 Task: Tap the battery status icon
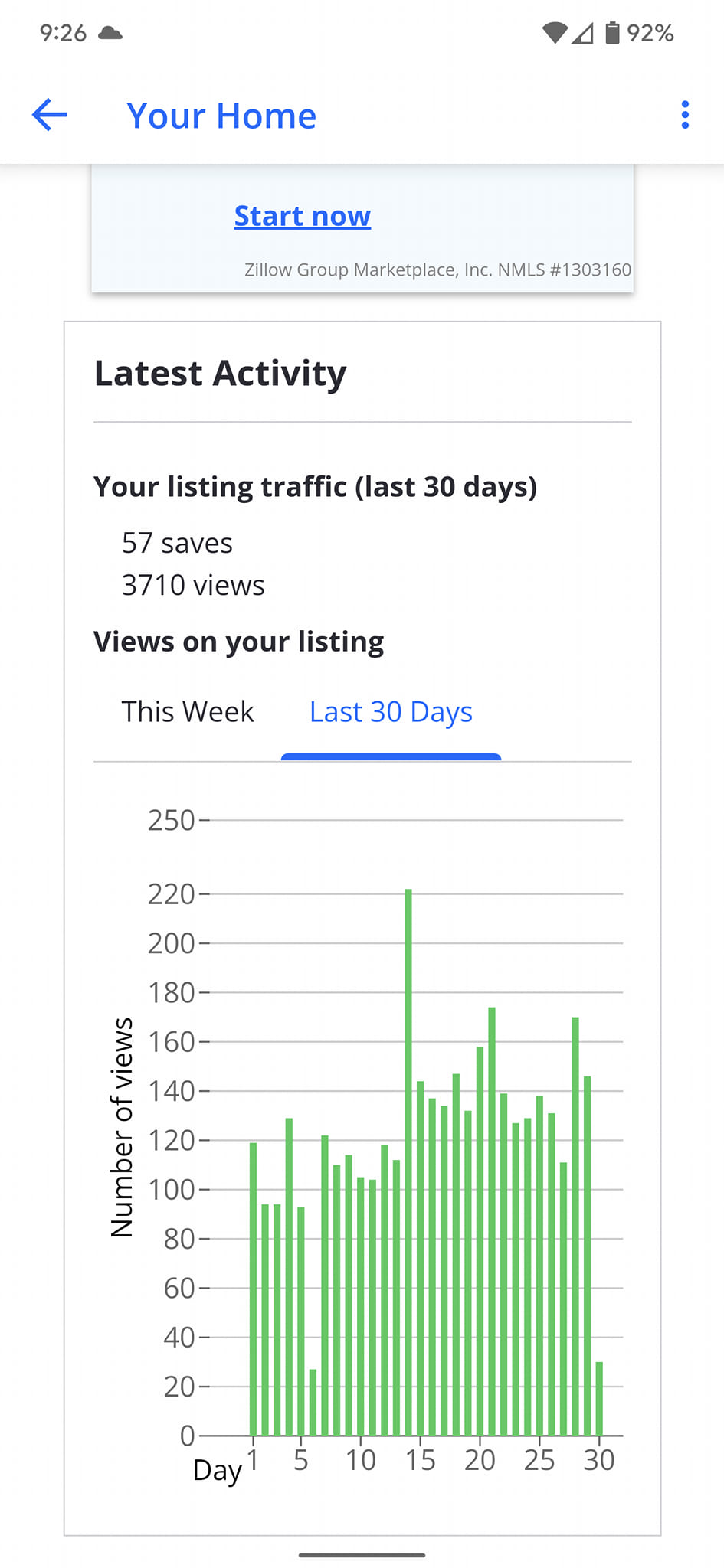pyautogui.click(x=612, y=33)
